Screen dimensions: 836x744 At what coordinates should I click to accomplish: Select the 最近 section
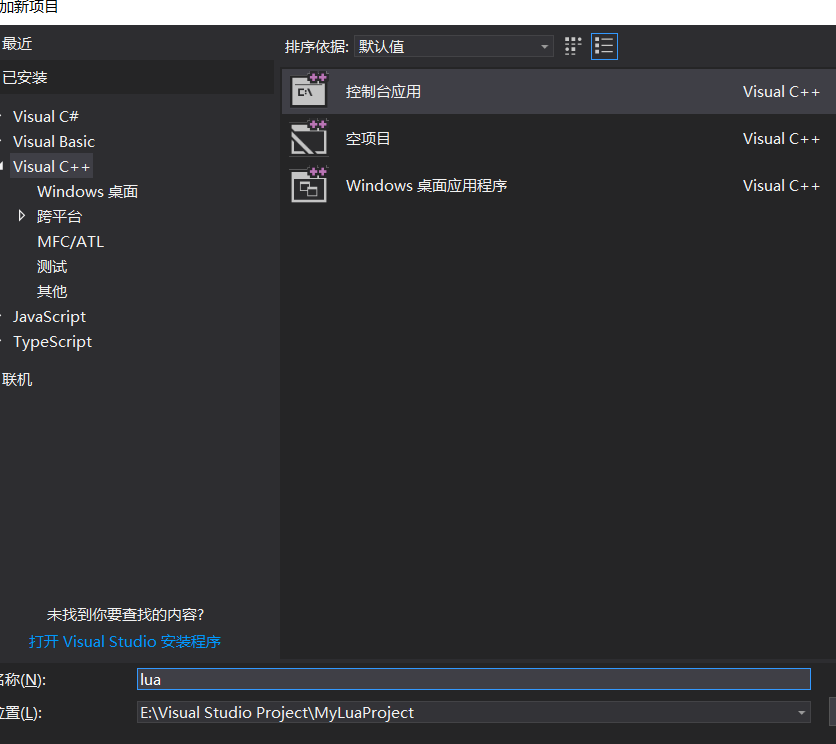(17, 44)
